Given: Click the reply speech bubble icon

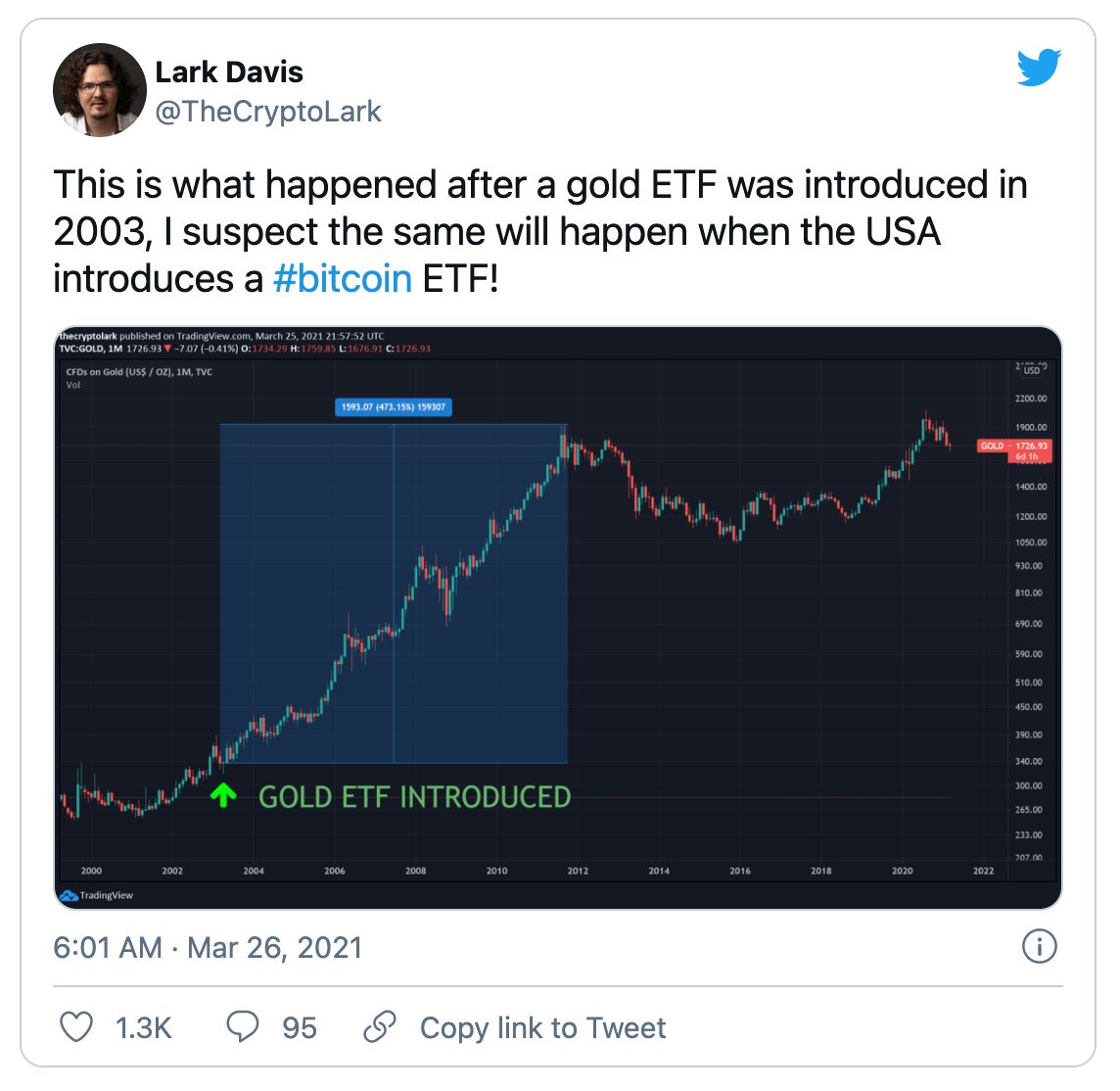Looking at the screenshot, I should pos(242,1027).
